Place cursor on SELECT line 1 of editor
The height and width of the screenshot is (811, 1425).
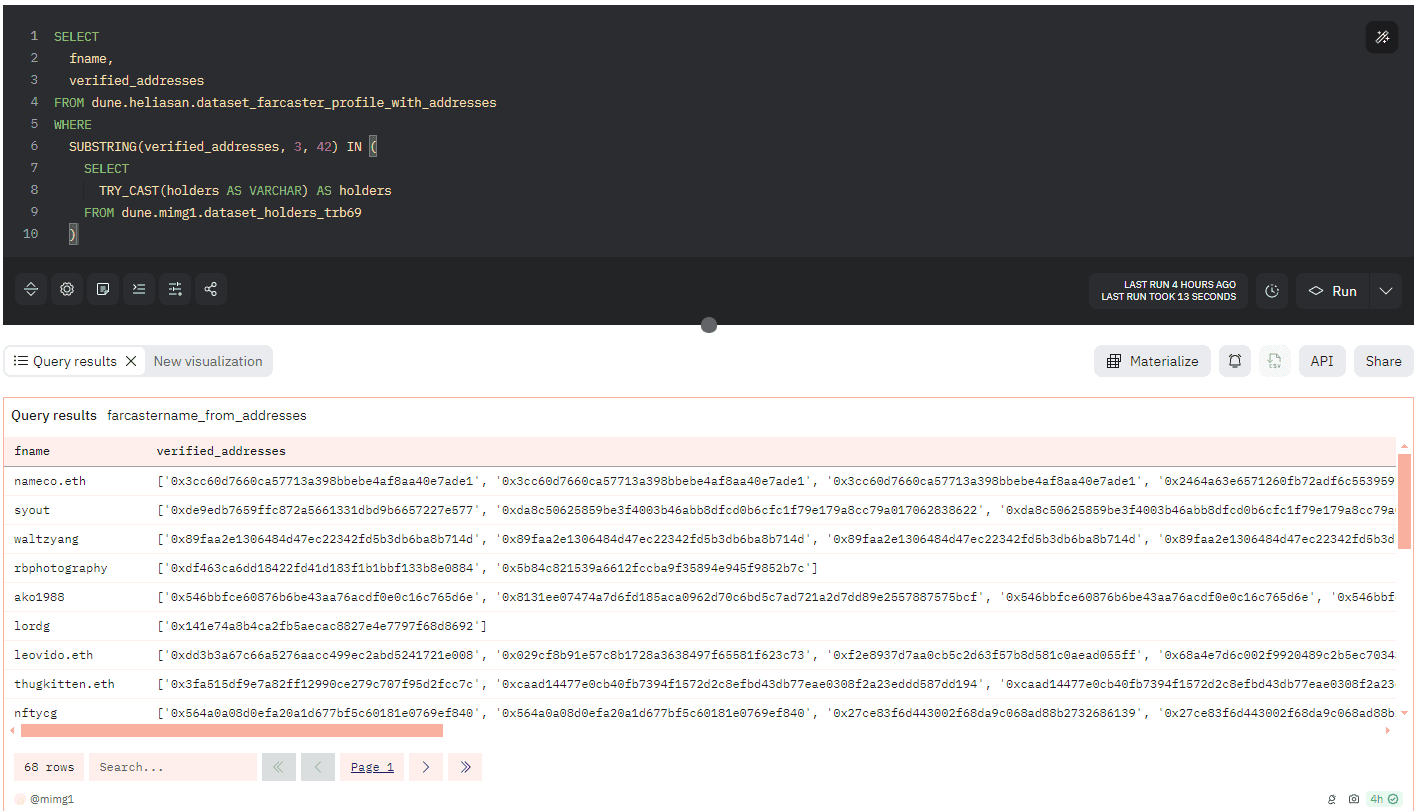(77, 36)
